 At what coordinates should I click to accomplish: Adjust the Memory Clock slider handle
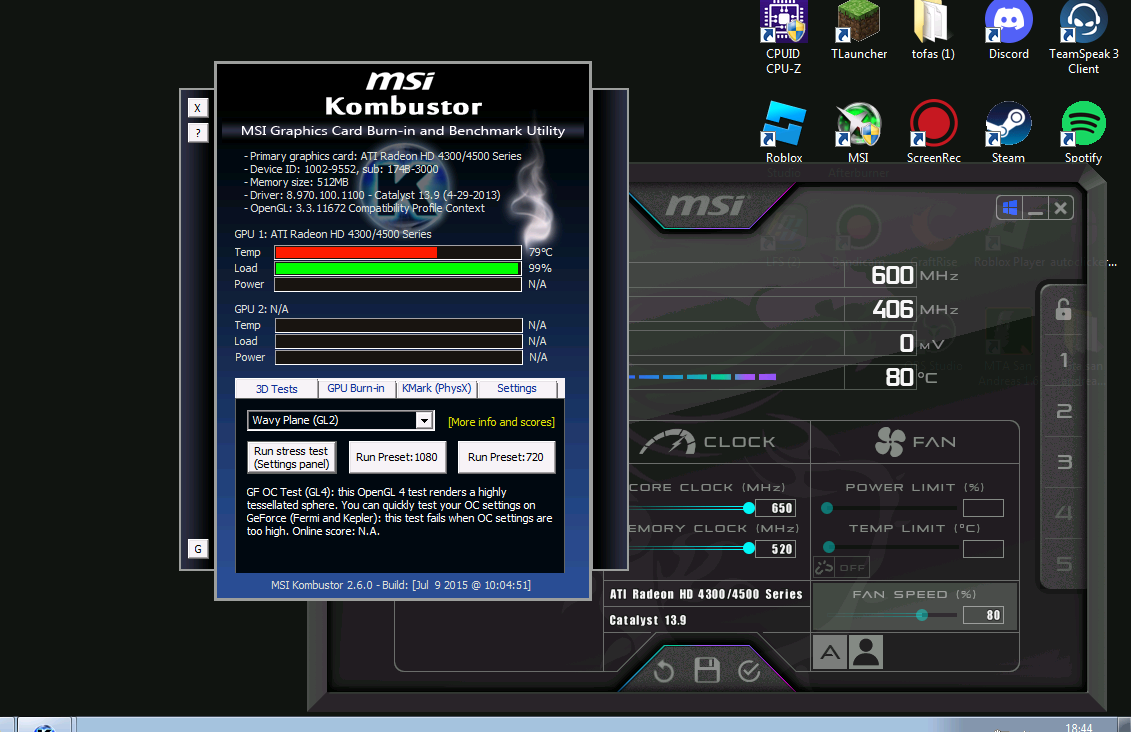tap(749, 549)
